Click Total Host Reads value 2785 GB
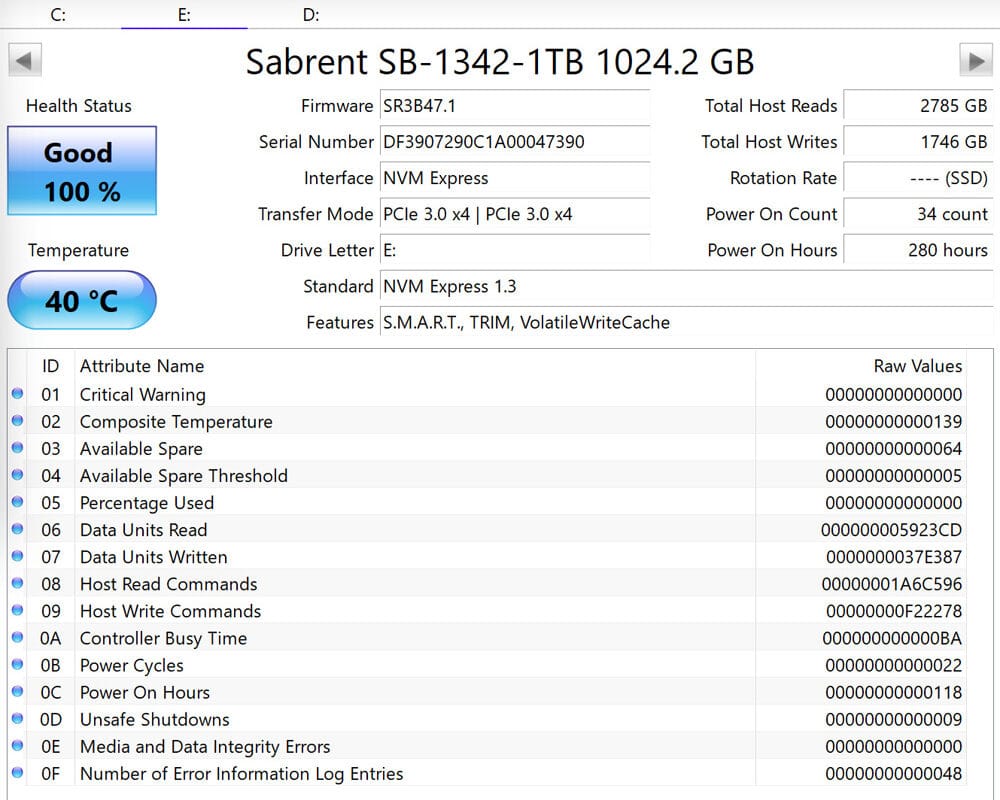1000x800 pixels. point(918,106)
